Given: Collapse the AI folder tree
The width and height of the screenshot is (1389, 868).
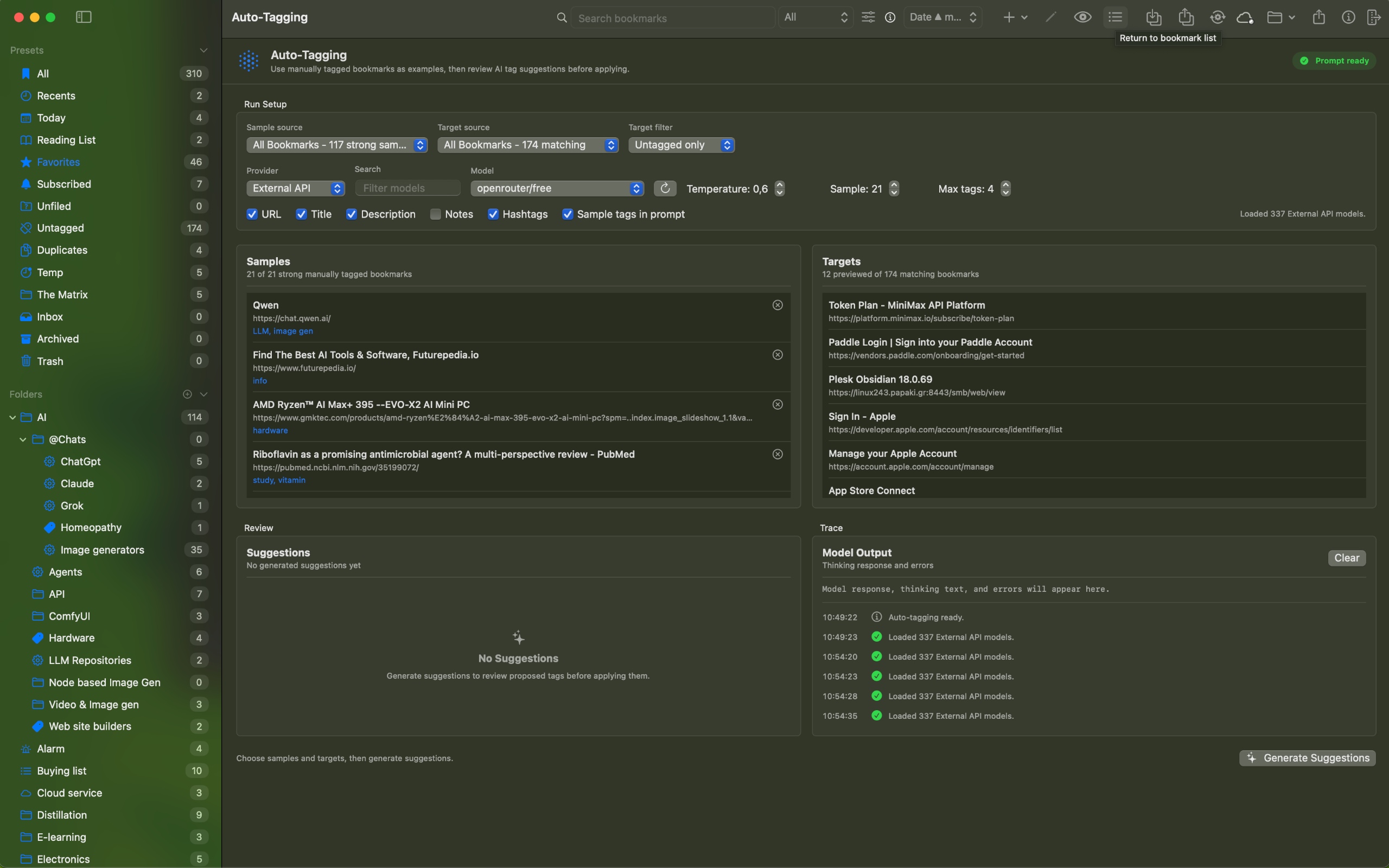Looking at the screenshot, I should click(x=12, y=417).
